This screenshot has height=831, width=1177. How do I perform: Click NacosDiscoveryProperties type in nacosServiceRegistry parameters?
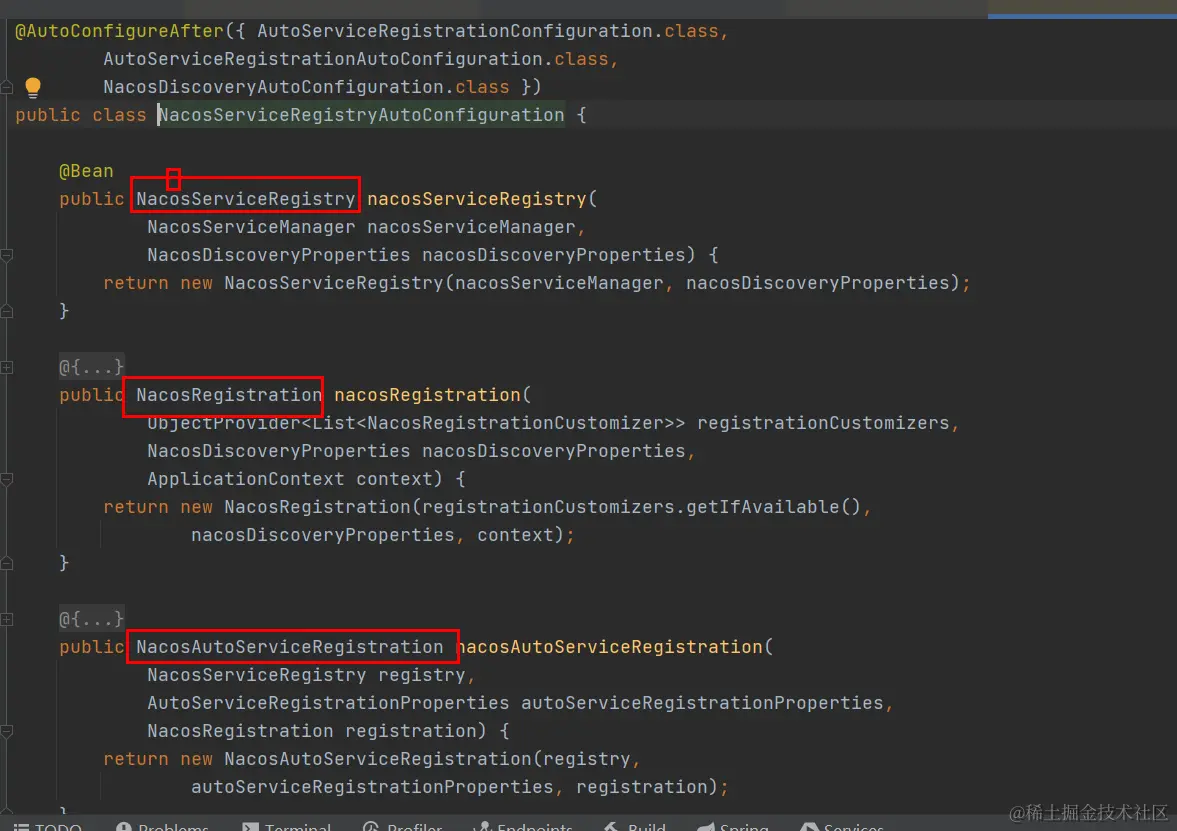pyautogui.click(x=278, y=255)
